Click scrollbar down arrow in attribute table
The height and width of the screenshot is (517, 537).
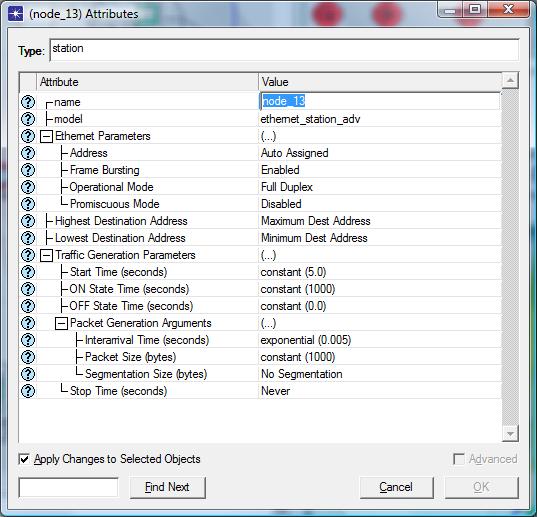(x=510, y=434)
